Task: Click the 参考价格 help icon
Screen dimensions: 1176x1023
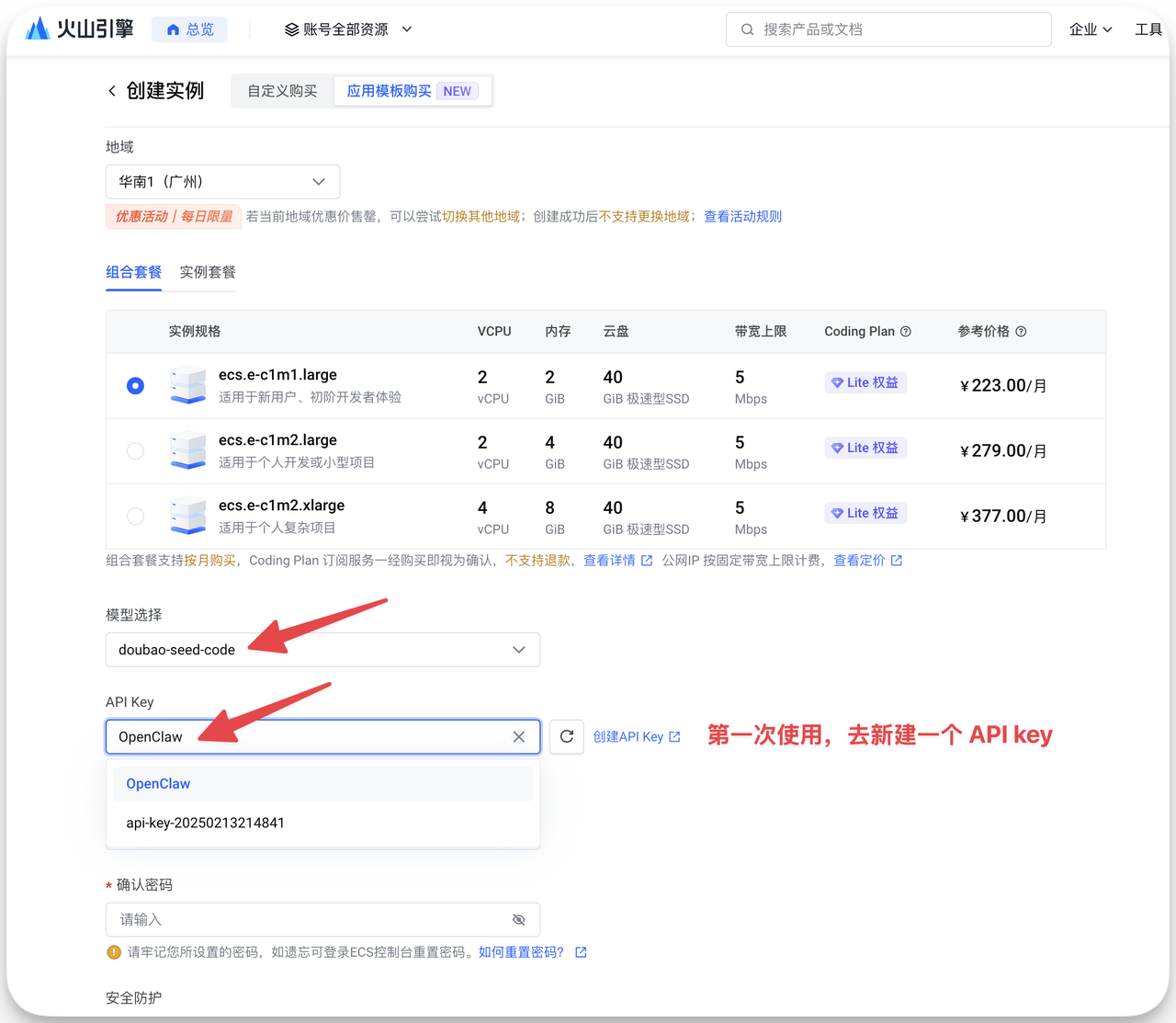Action: tap(1021, 332)
